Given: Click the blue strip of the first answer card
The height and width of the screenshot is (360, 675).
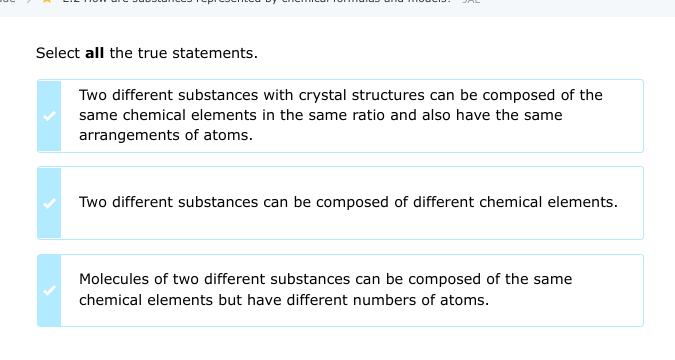Looking at the screenshot, I should pyautogui.click(x=50, y=116).
